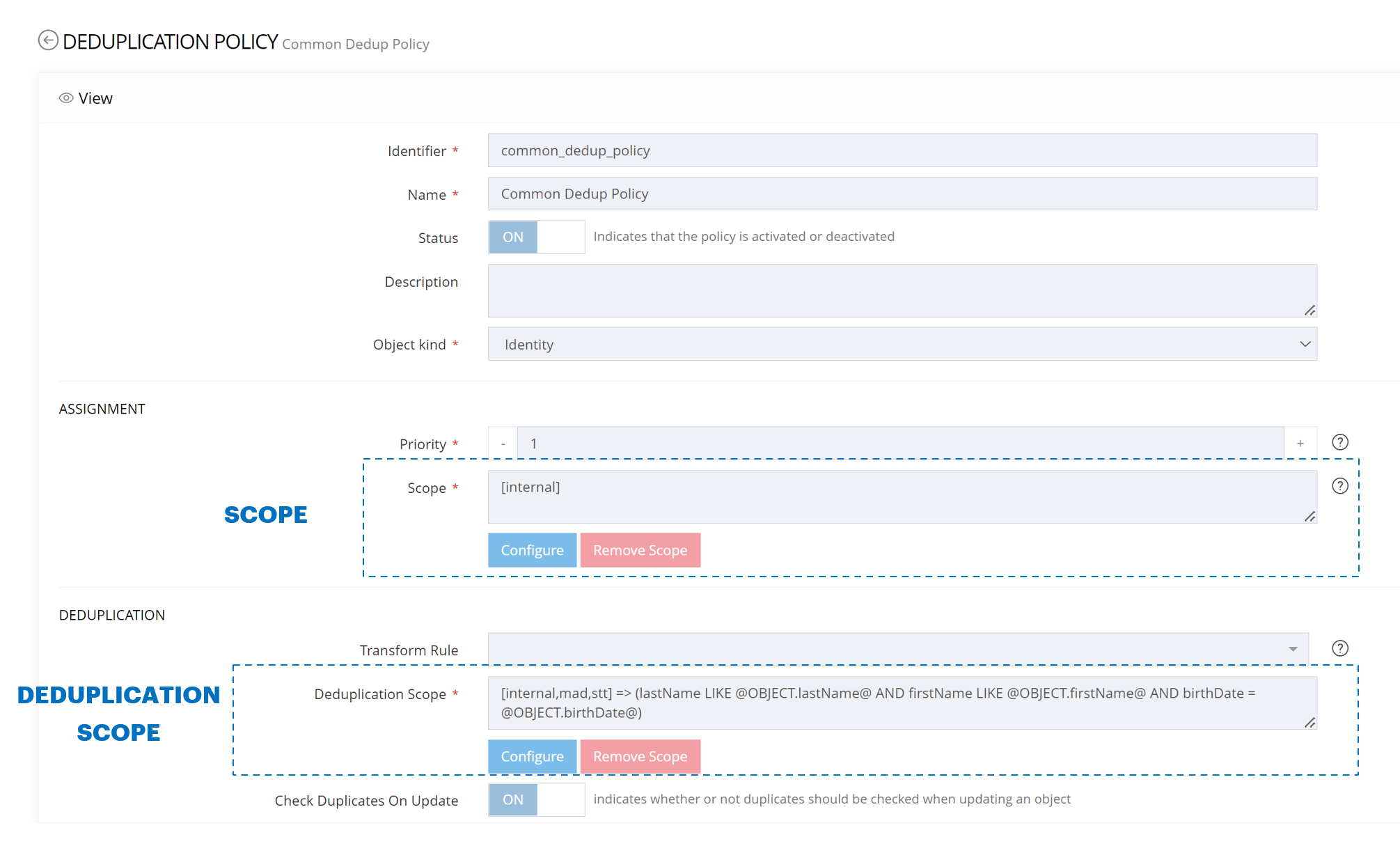
Task: Expand the Transform Rule dropdown
Action: tap(898, 649)
